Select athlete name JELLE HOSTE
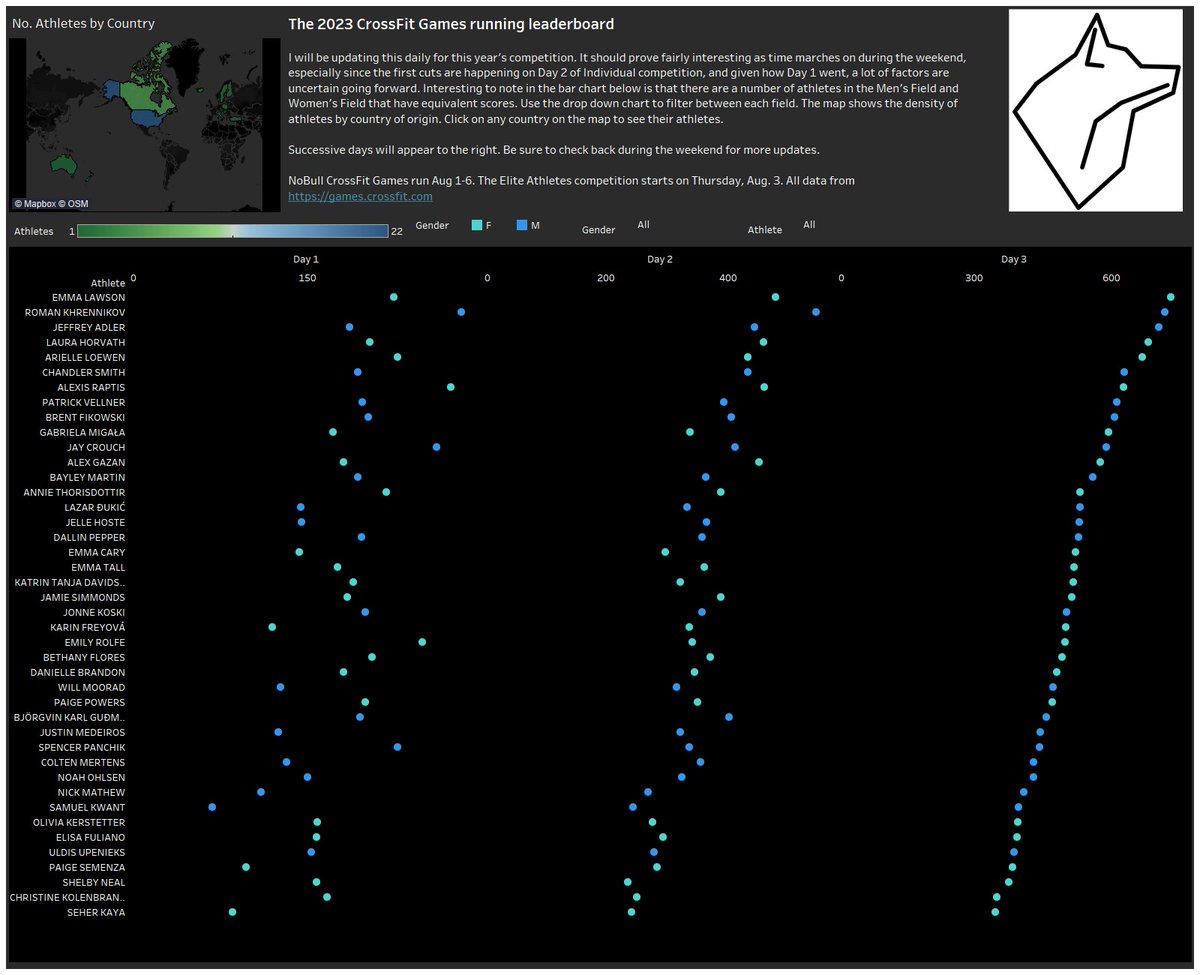 pos(96,522)
